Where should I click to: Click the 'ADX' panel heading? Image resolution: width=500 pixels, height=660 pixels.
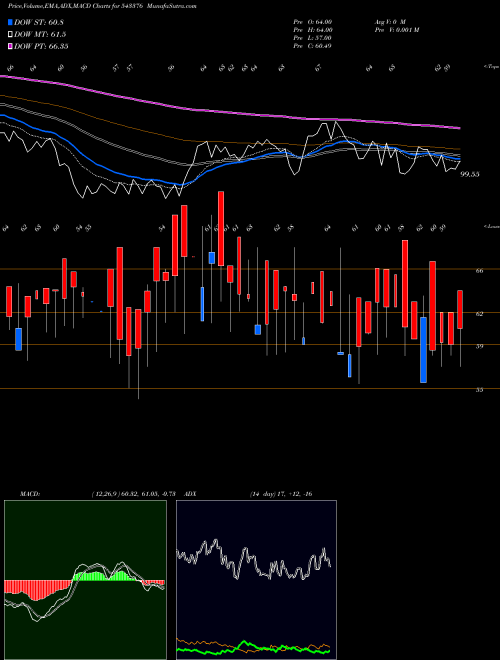[190, 494]
